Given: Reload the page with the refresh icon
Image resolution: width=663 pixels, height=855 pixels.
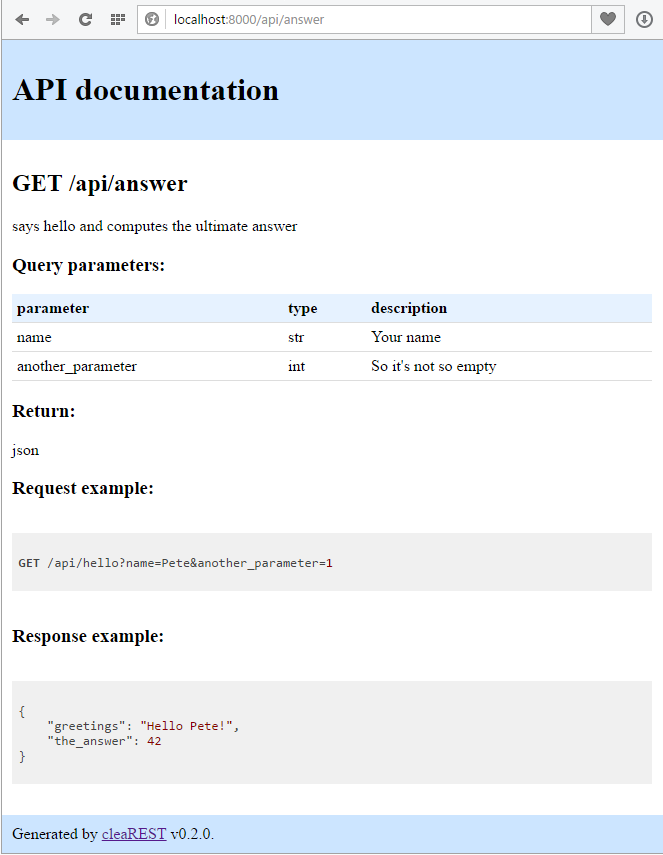Looking at the screenshot, I should pyautogui.click(x=85, y=19).
